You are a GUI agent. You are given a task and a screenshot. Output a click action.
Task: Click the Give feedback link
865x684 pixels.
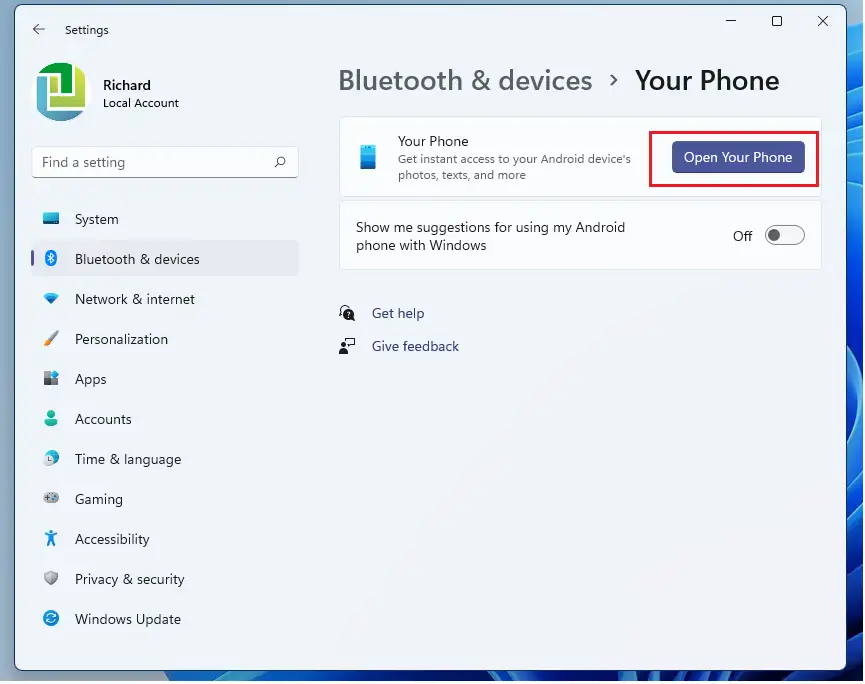415,346
